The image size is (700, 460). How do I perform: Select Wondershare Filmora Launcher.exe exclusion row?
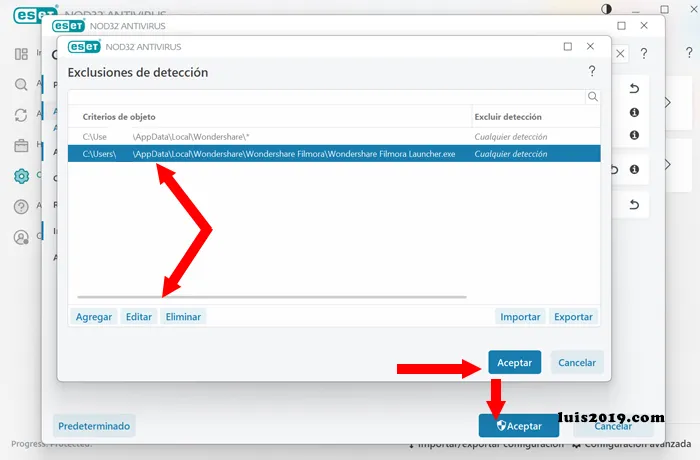click(334, 154)
